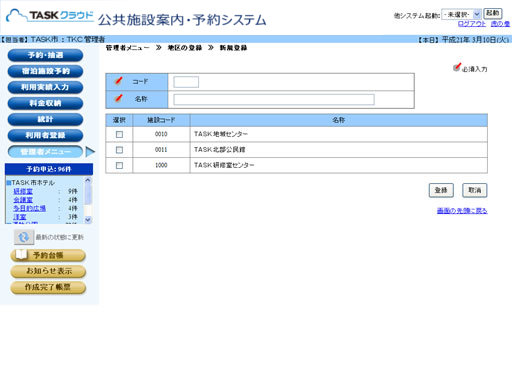Click the TASK クラウド cloud logo

coord(50,16)
